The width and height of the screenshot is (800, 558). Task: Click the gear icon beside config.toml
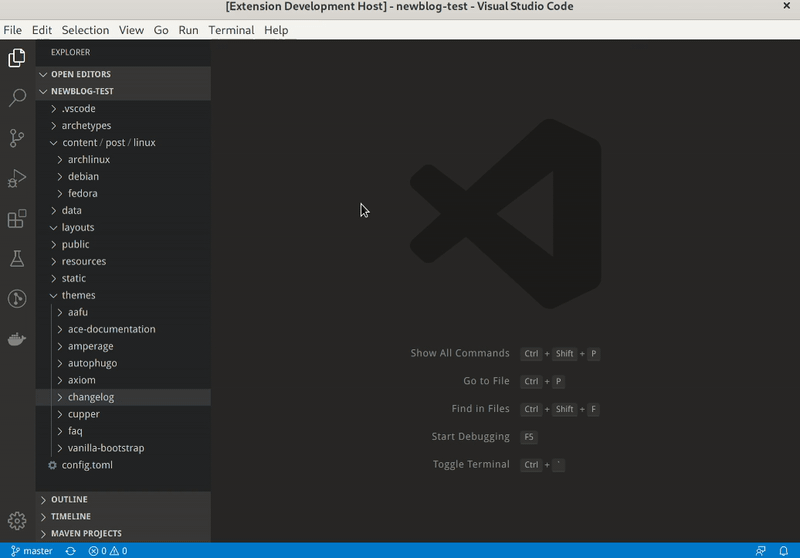click(52, 465)
